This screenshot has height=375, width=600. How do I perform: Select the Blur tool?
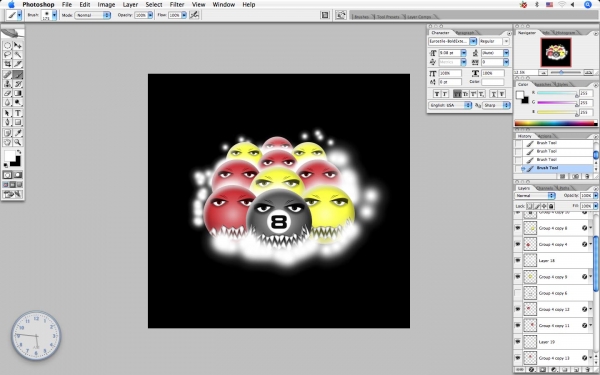click(x=7, y=102)
